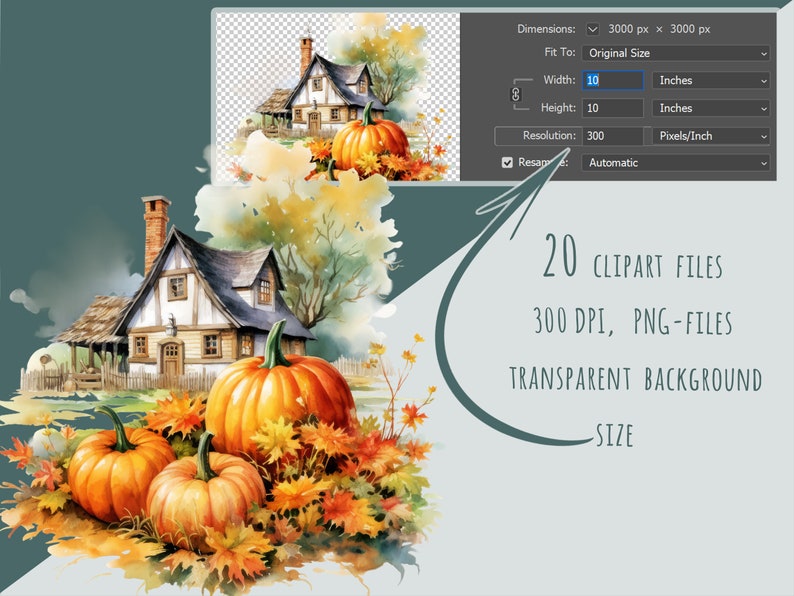The height and width of the screenshot is (596, 794).
Task: Click the 'Resolution:' label
Action: coord(549,136)
